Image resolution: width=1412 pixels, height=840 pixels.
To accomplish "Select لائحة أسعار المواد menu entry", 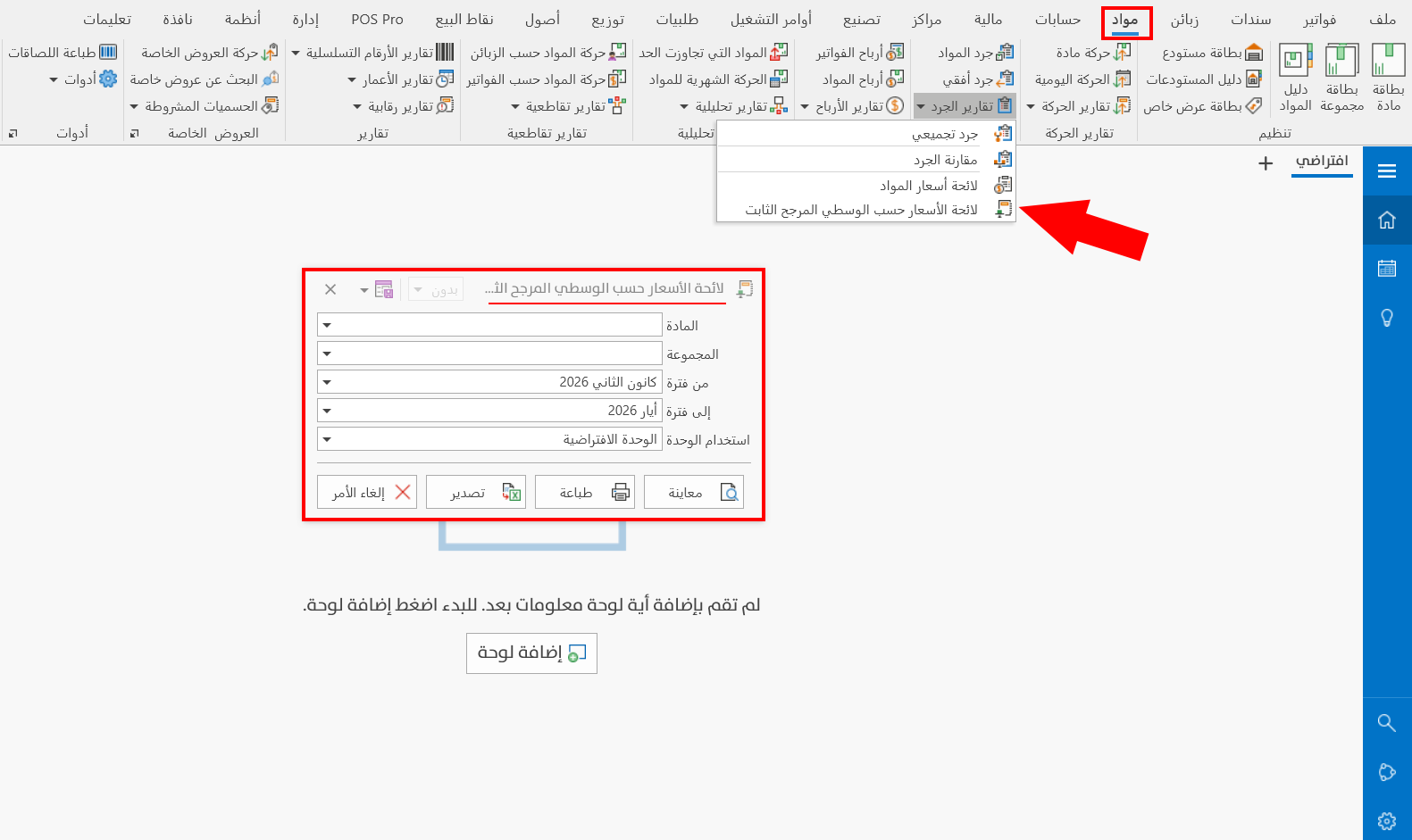I will tap(866, 186).
